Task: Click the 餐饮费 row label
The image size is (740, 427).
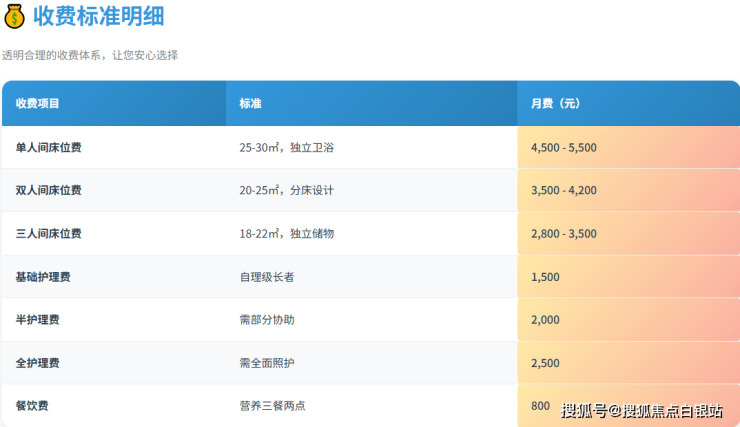Action: (x=32, y=406)
